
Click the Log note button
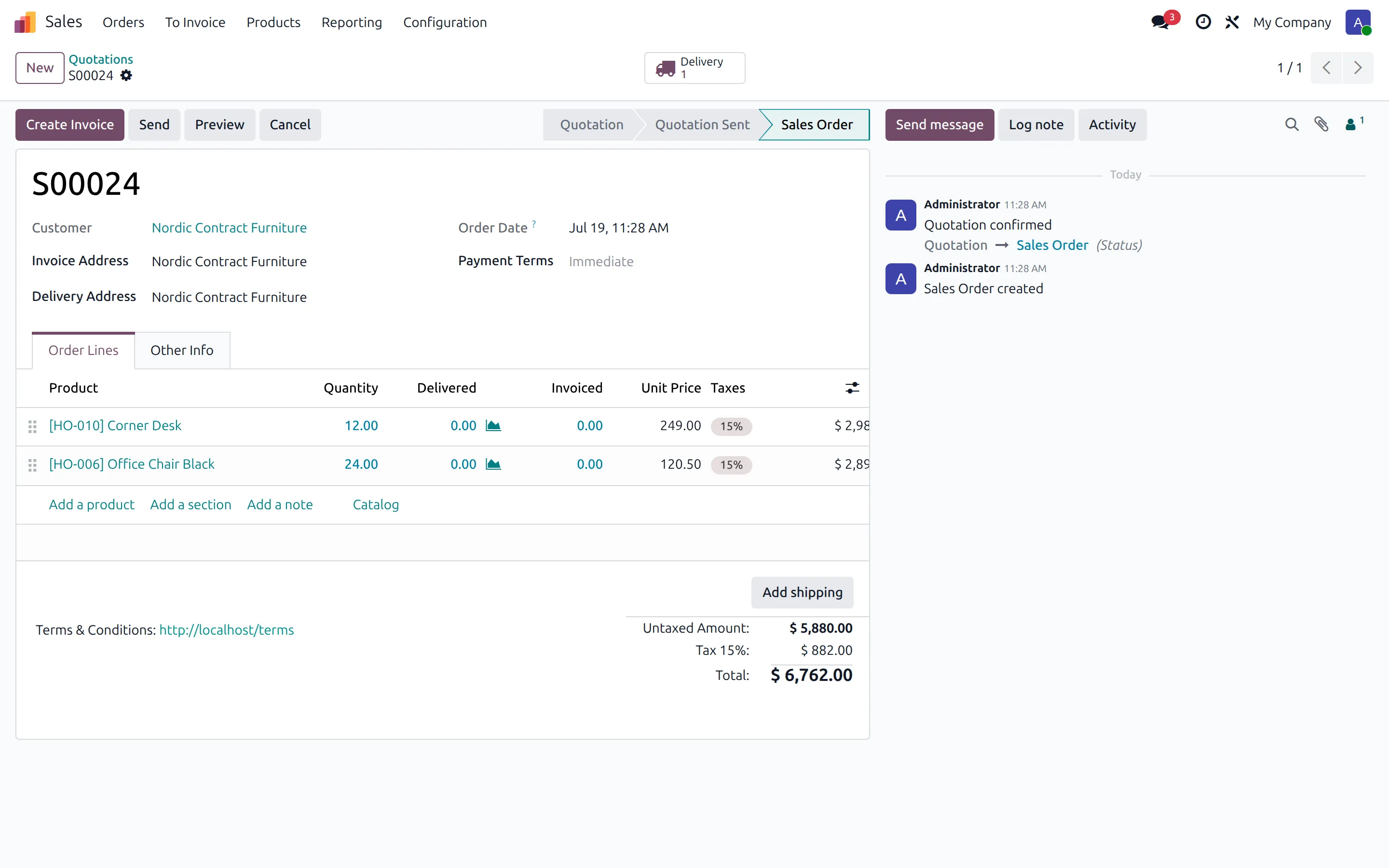(1036, 124)
